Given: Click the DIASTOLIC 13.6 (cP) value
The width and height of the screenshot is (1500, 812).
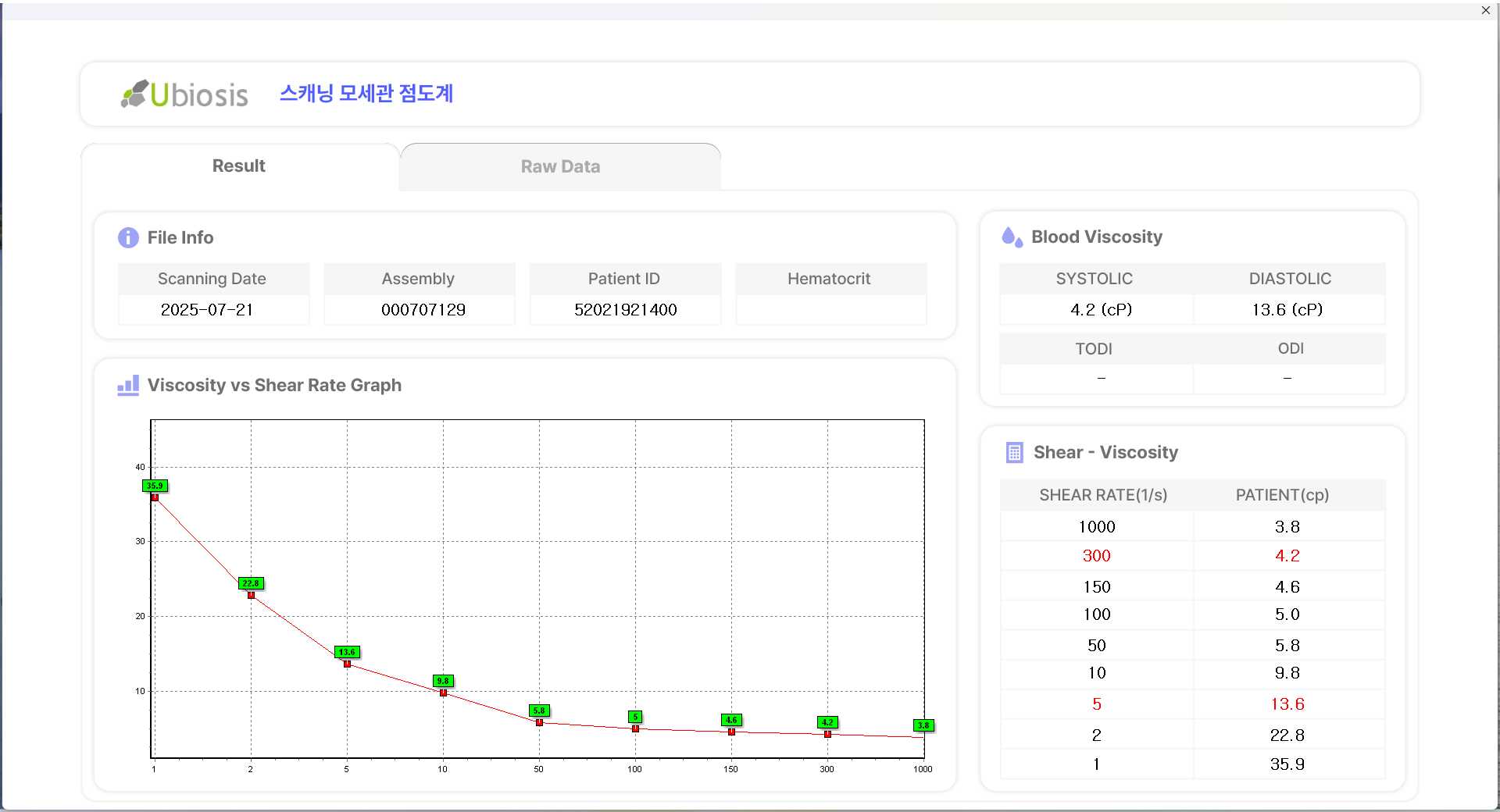Looking at the screenshot, I should pyautogui.click(x=1287, y=310).
